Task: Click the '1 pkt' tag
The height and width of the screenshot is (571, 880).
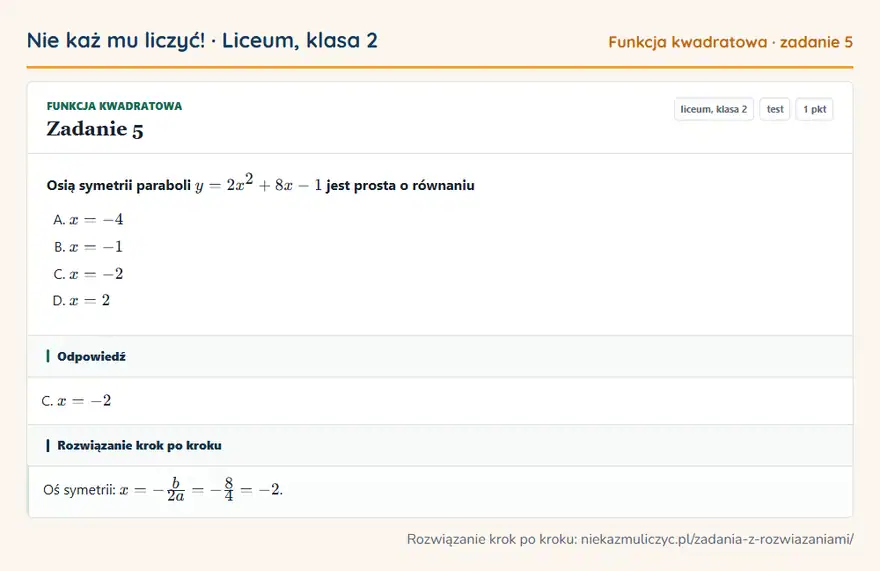Action: point(814,109)
